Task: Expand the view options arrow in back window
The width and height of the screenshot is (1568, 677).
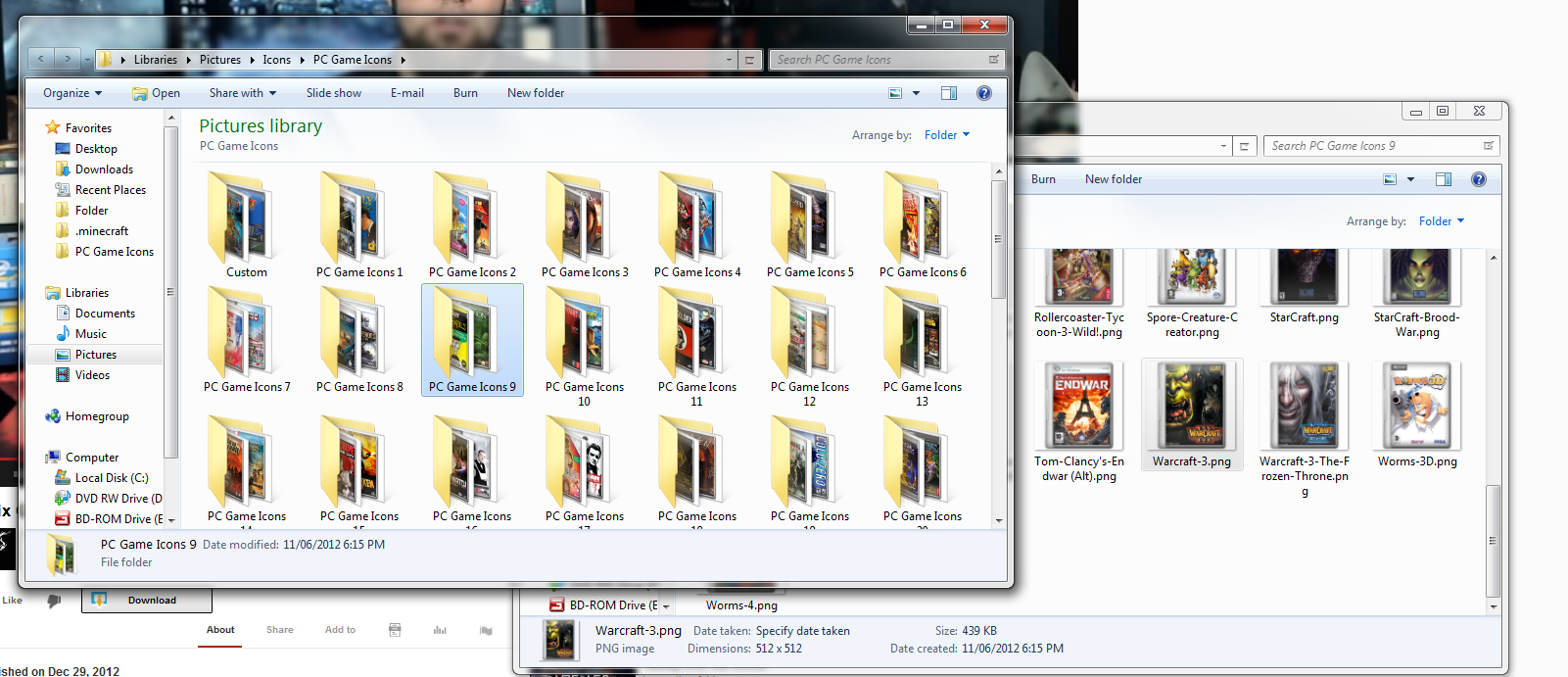Action: tap(1411, 179)
